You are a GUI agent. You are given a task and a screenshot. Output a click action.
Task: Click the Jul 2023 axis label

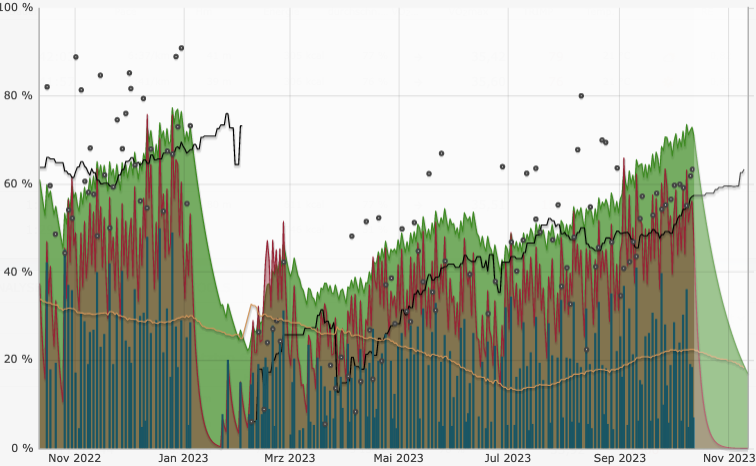505,458
